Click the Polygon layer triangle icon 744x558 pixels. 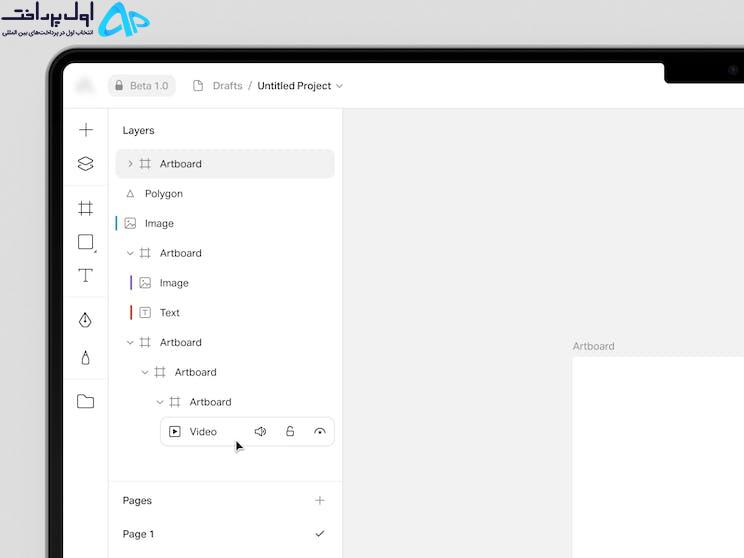click(x=130, y=194)
